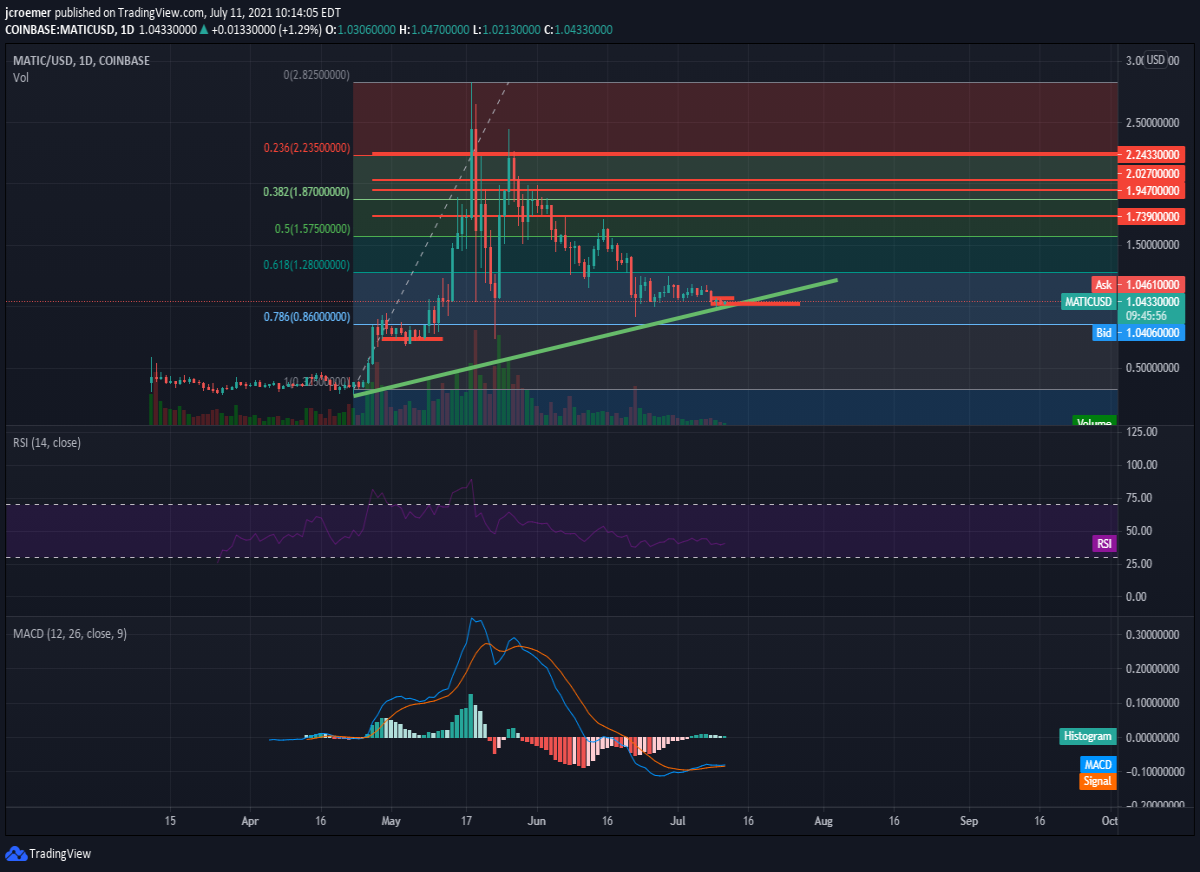This screenshot has width=1200, height=872.
Task: Open the MACD (12, 26, close, 9) legend
Action: click(x=69, y=633)
